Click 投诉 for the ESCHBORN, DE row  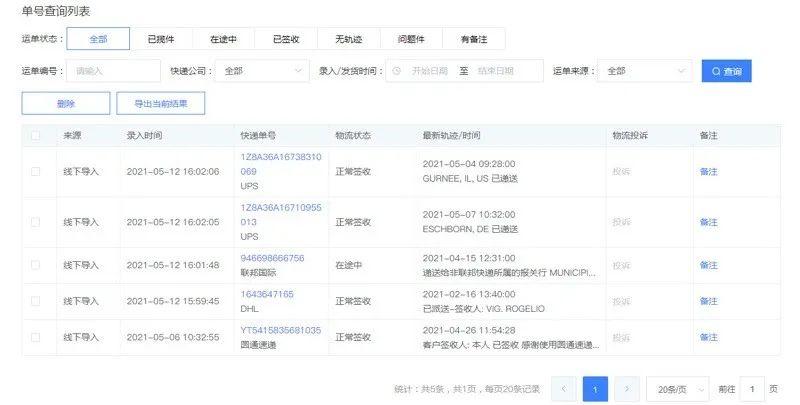[x=621, y=222]
